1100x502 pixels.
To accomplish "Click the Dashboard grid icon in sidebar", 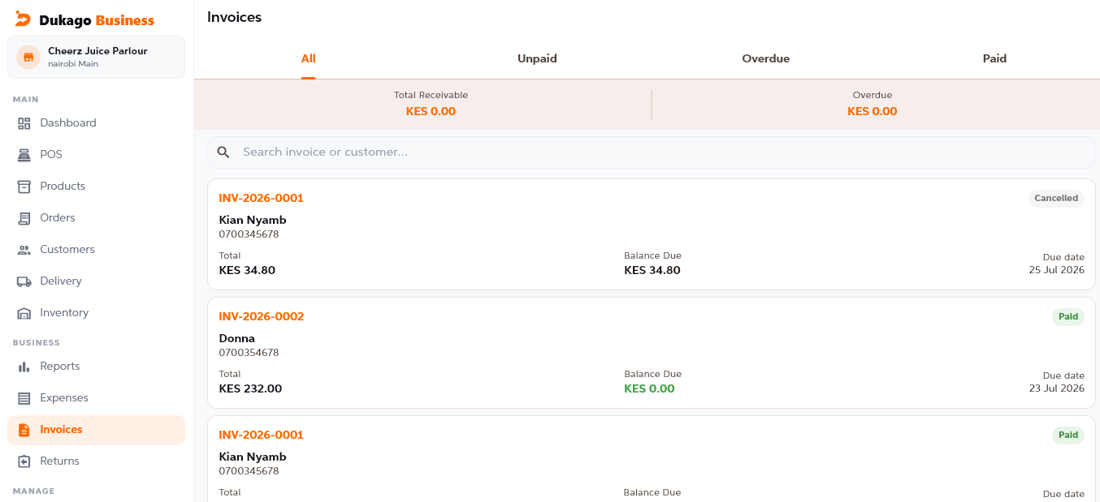I will pyautogui.click(x=24, y=123).
